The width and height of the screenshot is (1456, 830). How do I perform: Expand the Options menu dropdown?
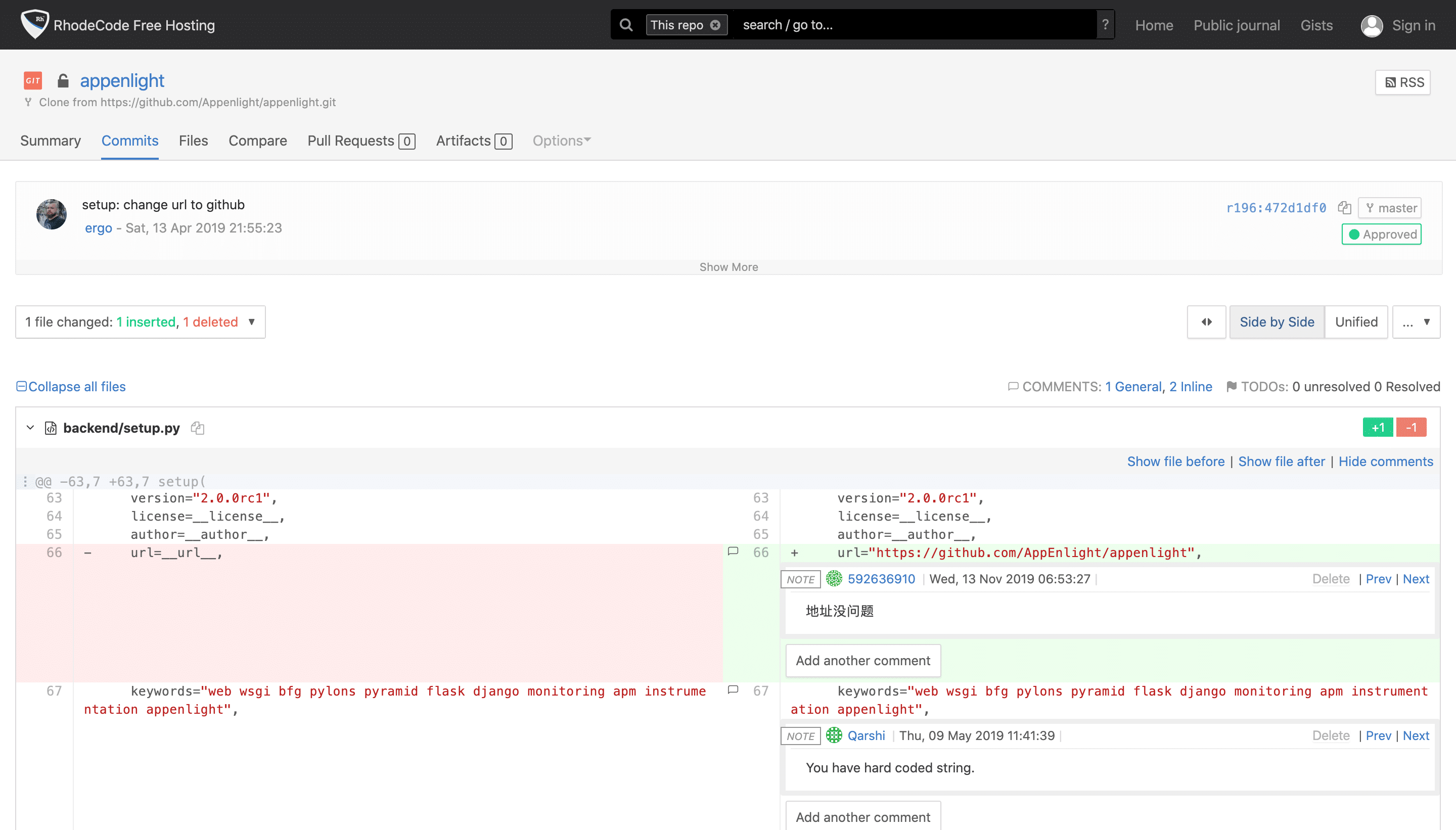(561, 140)
